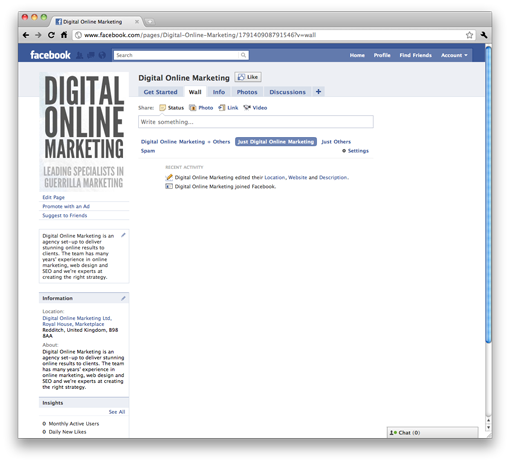
Task: Open Digital Online Marketing Ltd location link
Action: coord(77,321)
